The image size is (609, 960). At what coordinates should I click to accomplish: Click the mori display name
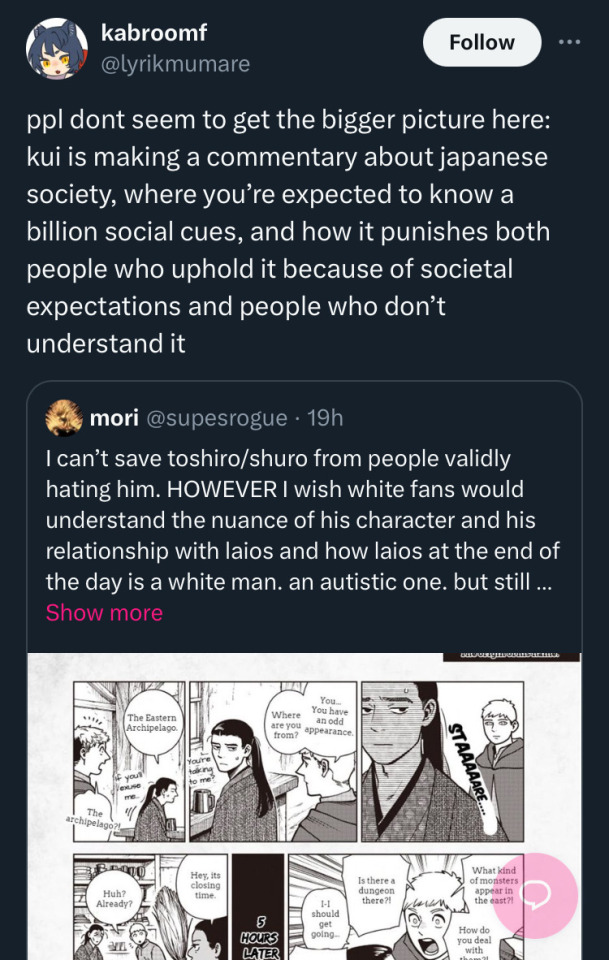114,418
